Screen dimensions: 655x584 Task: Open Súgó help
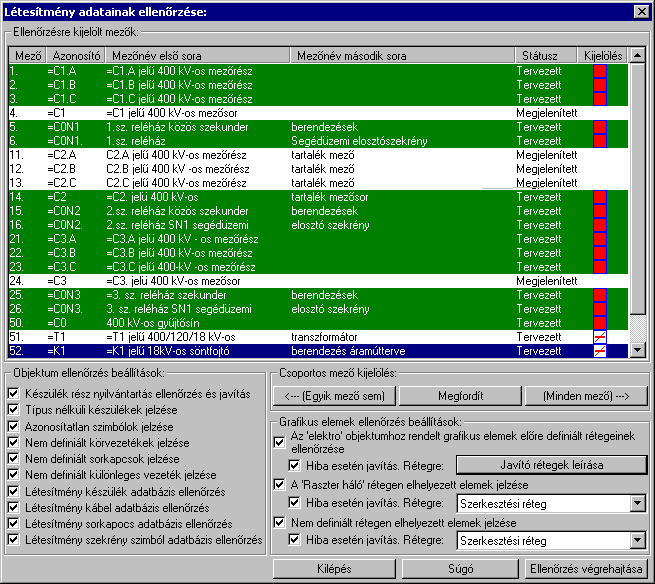coord(460,569)
